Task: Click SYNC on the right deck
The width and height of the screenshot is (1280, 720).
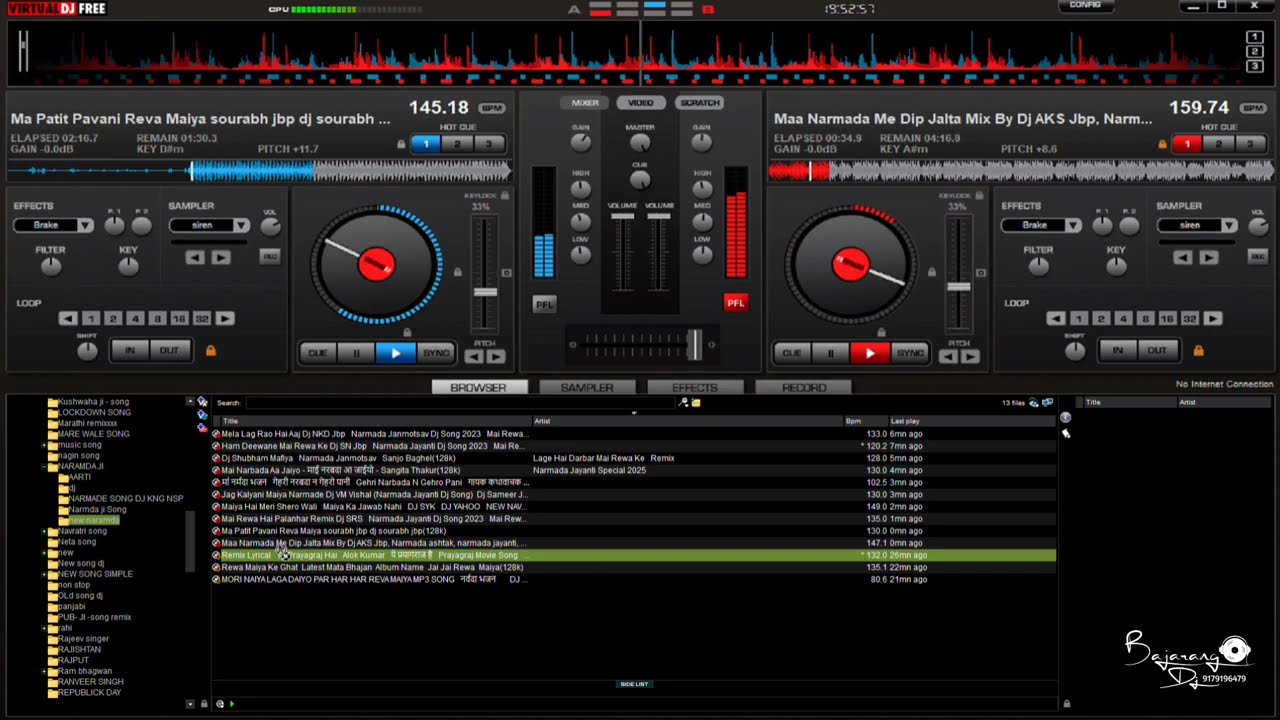Action: [909, 353]
